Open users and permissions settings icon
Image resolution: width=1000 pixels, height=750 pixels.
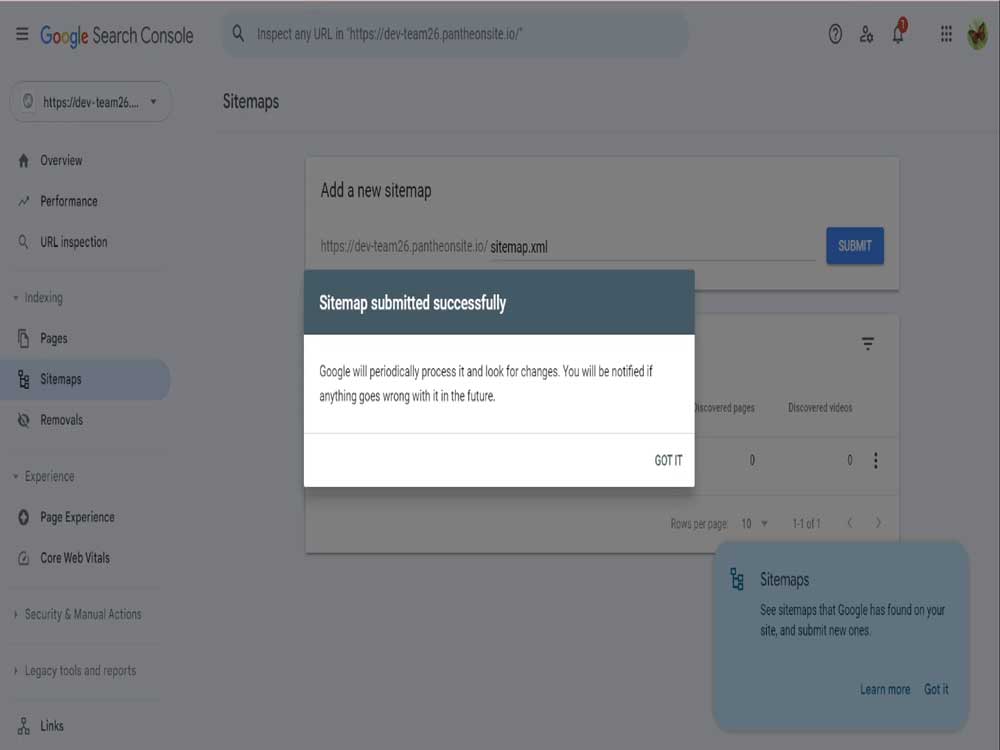866,34
